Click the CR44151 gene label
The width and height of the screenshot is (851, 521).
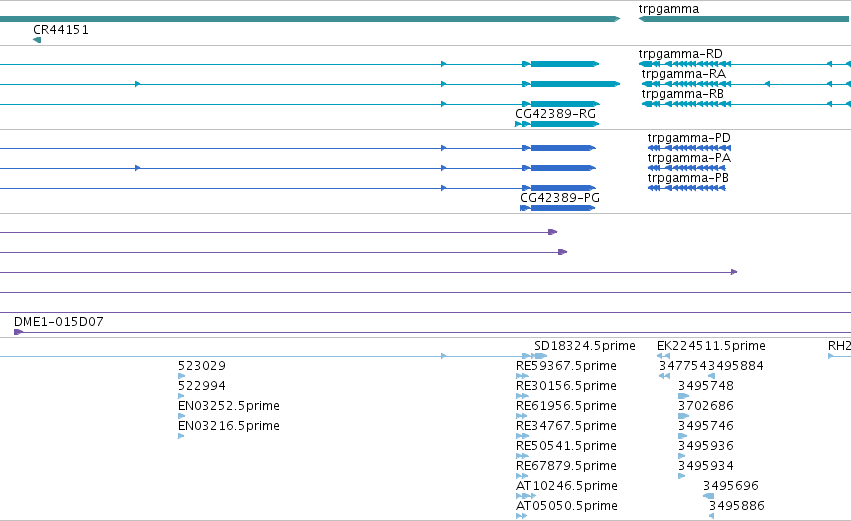pyautogui.click(x=61, y=30)
